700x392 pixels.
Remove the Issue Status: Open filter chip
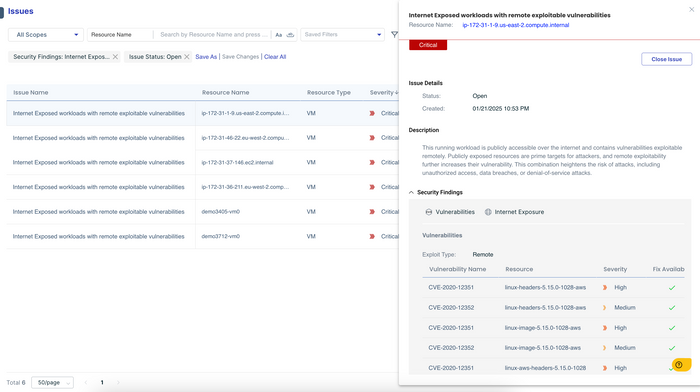point(187,57)
